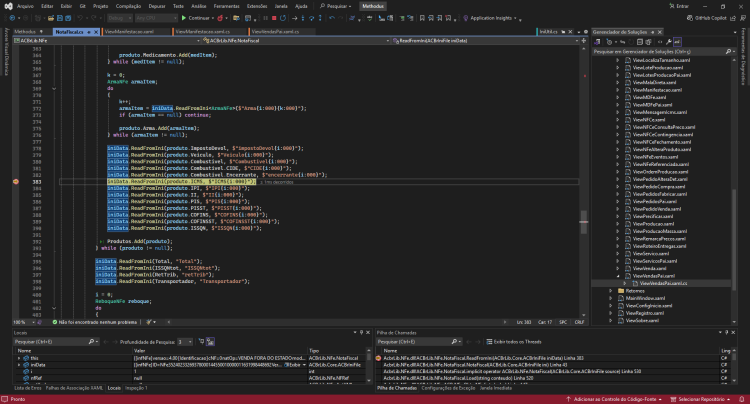Open the Profundidade de Pesquisa dropdown
The height and width of the screenshot is (404, 750).
[x=185, y=342]
